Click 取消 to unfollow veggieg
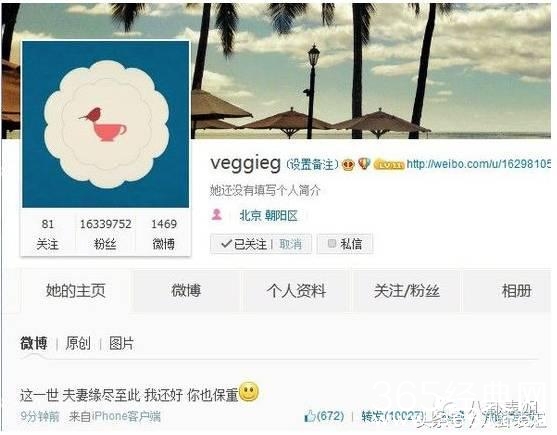Image resolution: width=557 pixels, height=435 pixels. pos(290,244)
